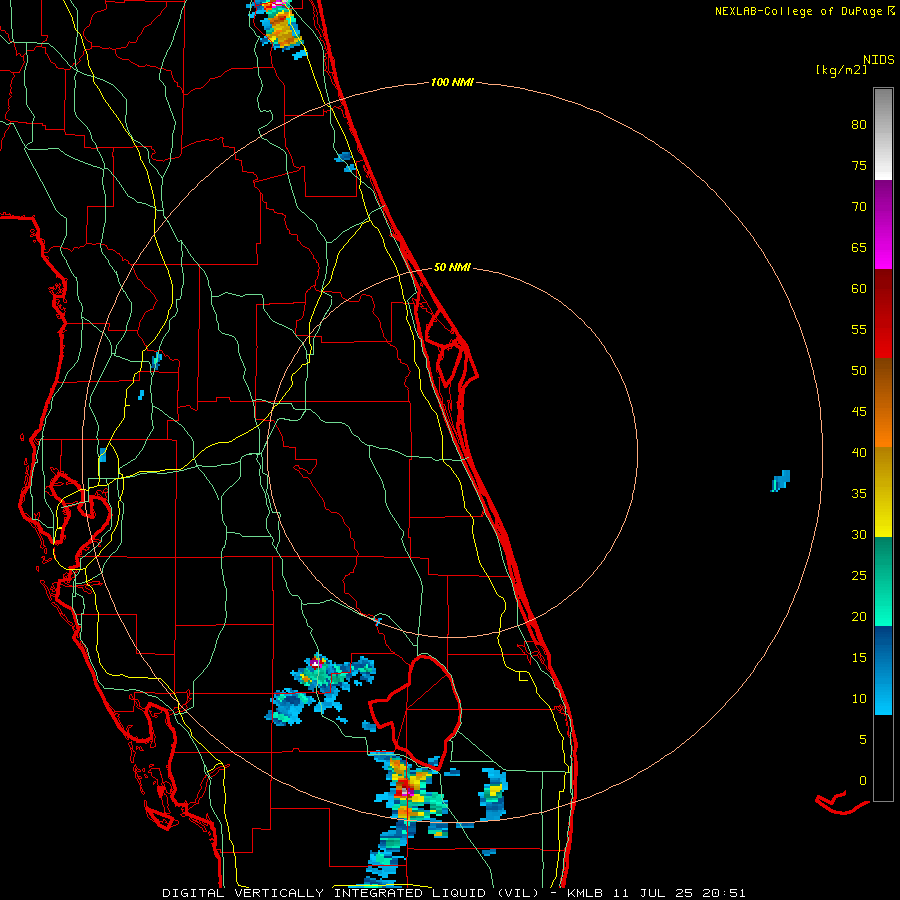Viewport: 900px width, 900px height.
Task: Select the 0 value on the scale
Action: point(863,781)
